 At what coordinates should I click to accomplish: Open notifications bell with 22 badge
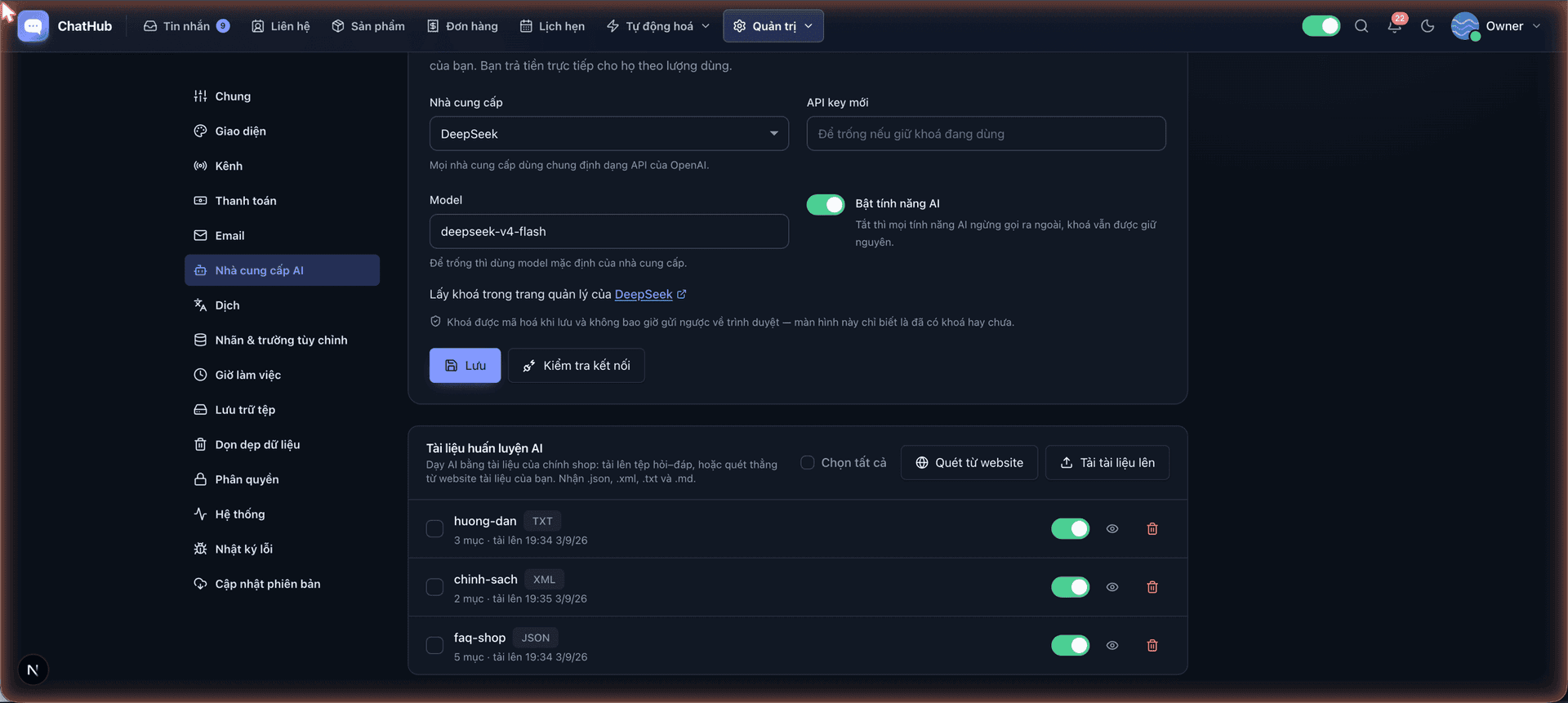coord(1395,26)
